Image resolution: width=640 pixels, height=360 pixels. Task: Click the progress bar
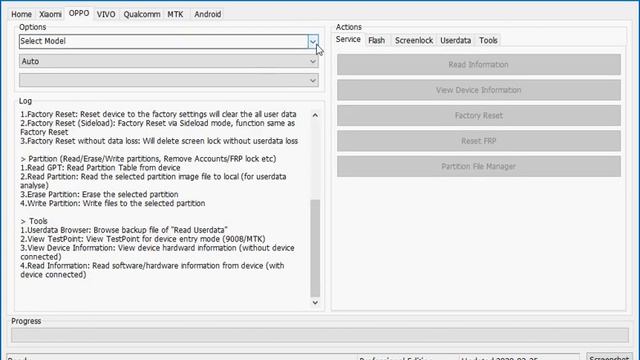pos(320,335)
